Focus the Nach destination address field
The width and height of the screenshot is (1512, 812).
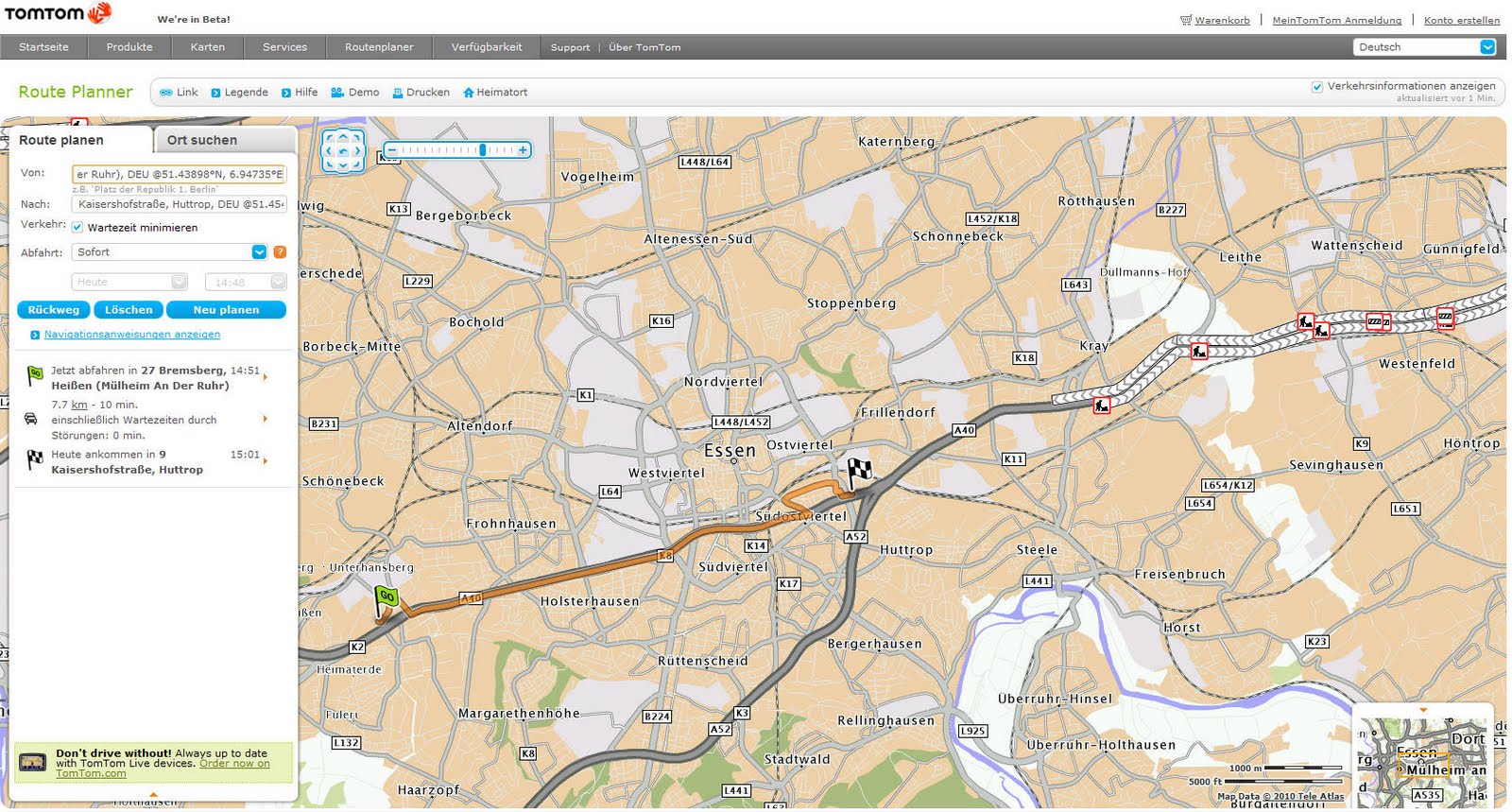click(x=179, y=204)
